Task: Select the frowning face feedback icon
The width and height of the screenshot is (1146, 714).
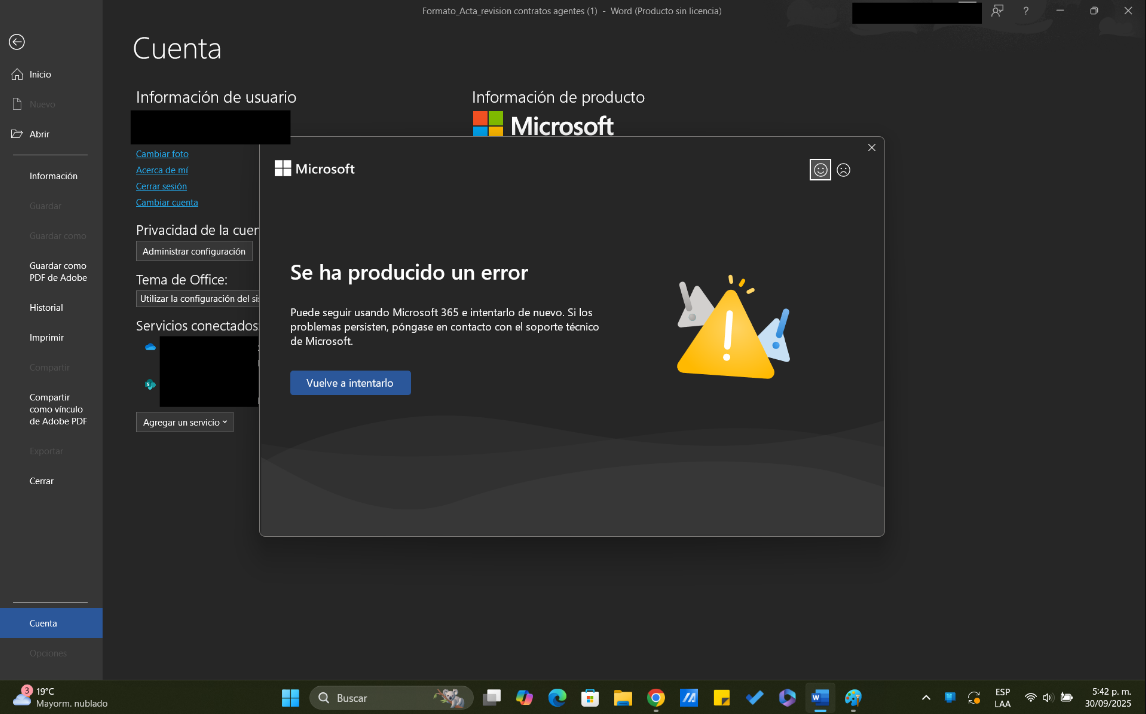Action: 843,170
